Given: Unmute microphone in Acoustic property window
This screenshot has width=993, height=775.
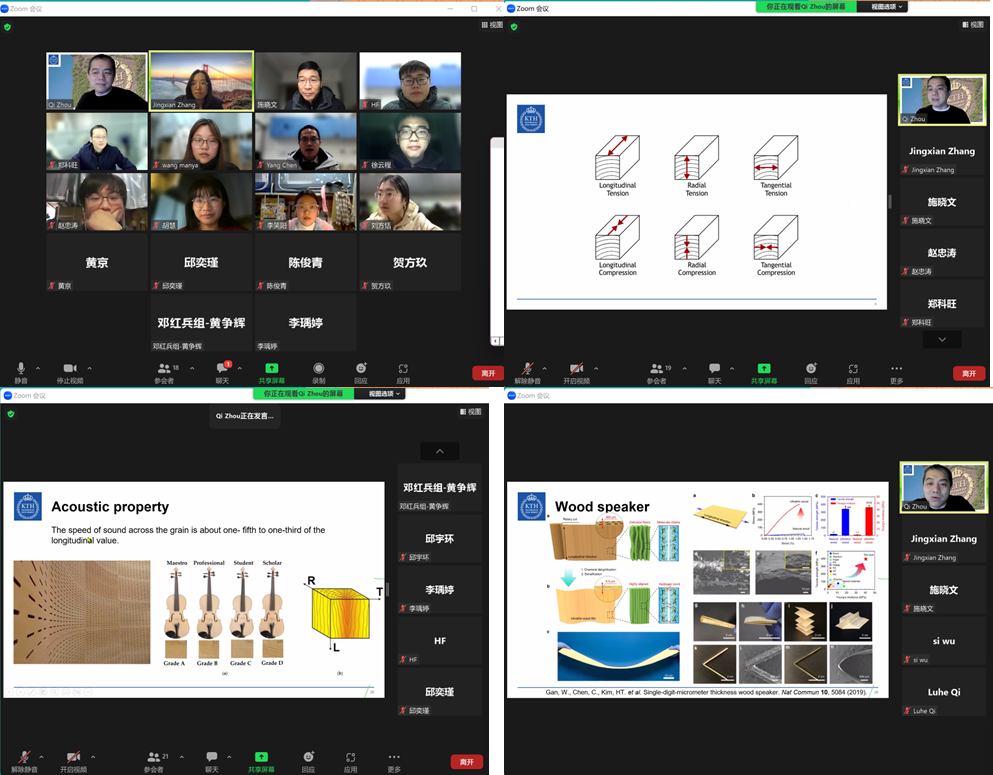Looking at the screenshot, I should point(23,758).
